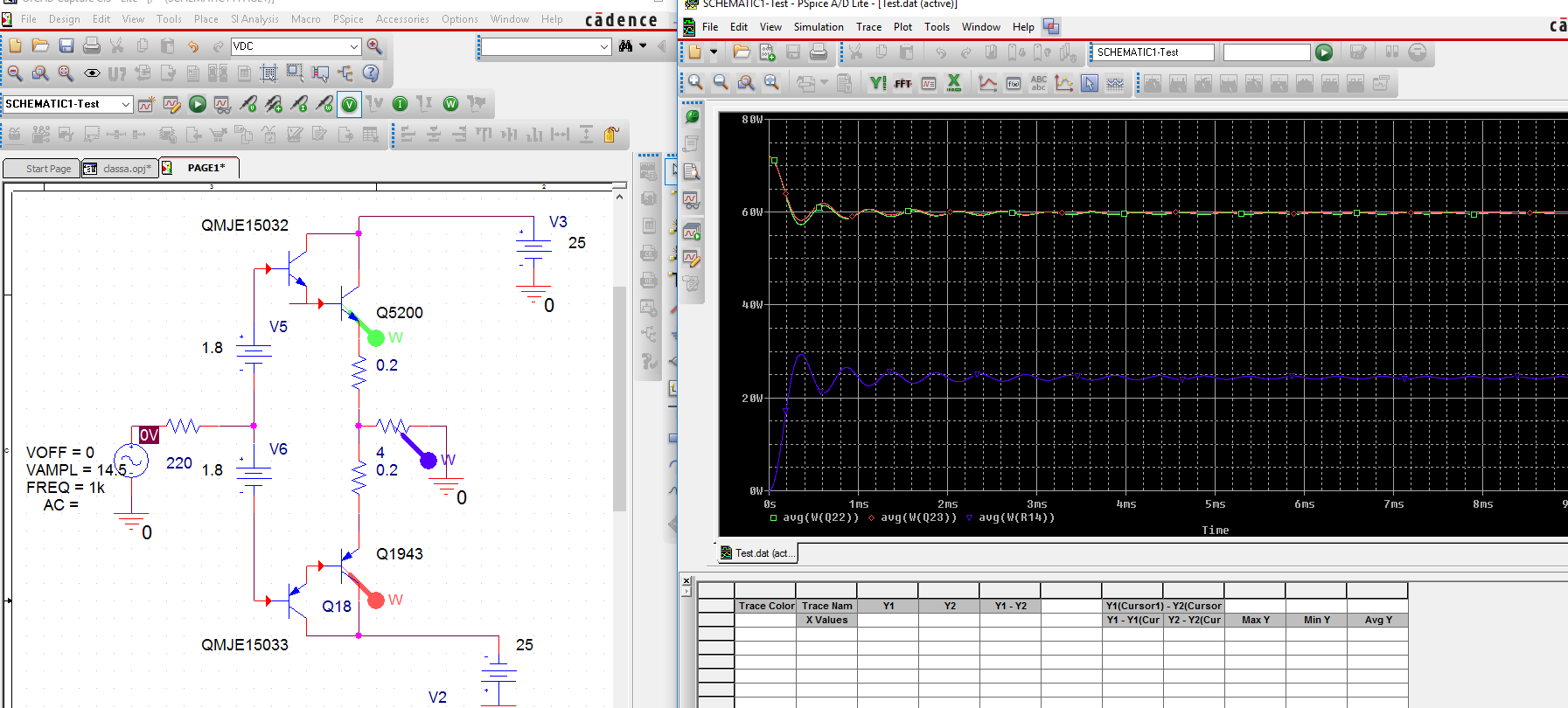Print the schematic using Capture's printer icon
This screenshot has width=1568, height=708.
(91, 45)
